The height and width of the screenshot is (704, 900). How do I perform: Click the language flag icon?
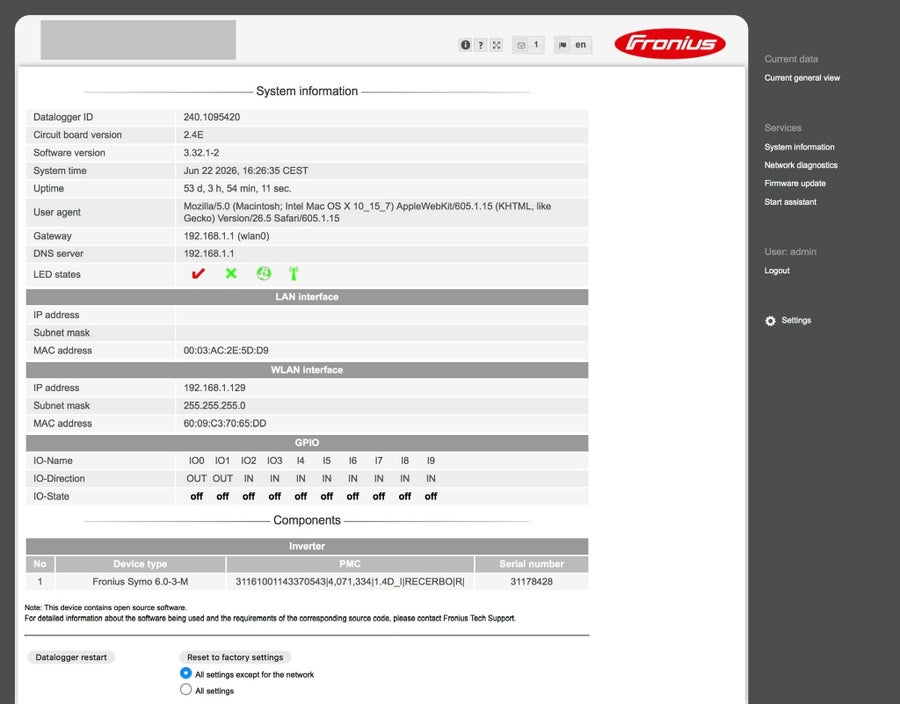tap(562, 45)
